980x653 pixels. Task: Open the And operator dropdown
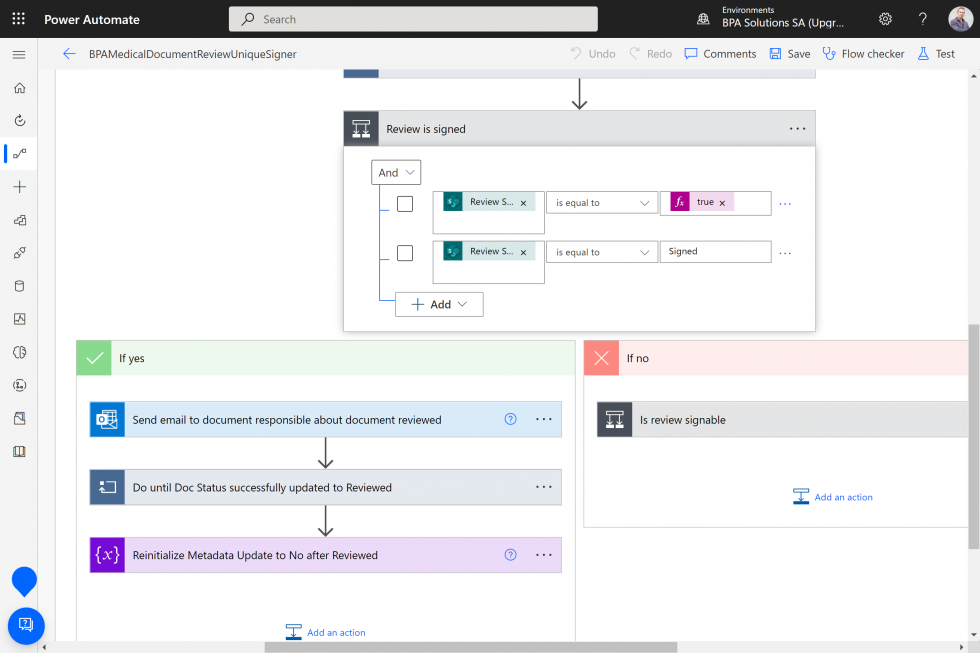pyautogui.click(x=396, y=172)
